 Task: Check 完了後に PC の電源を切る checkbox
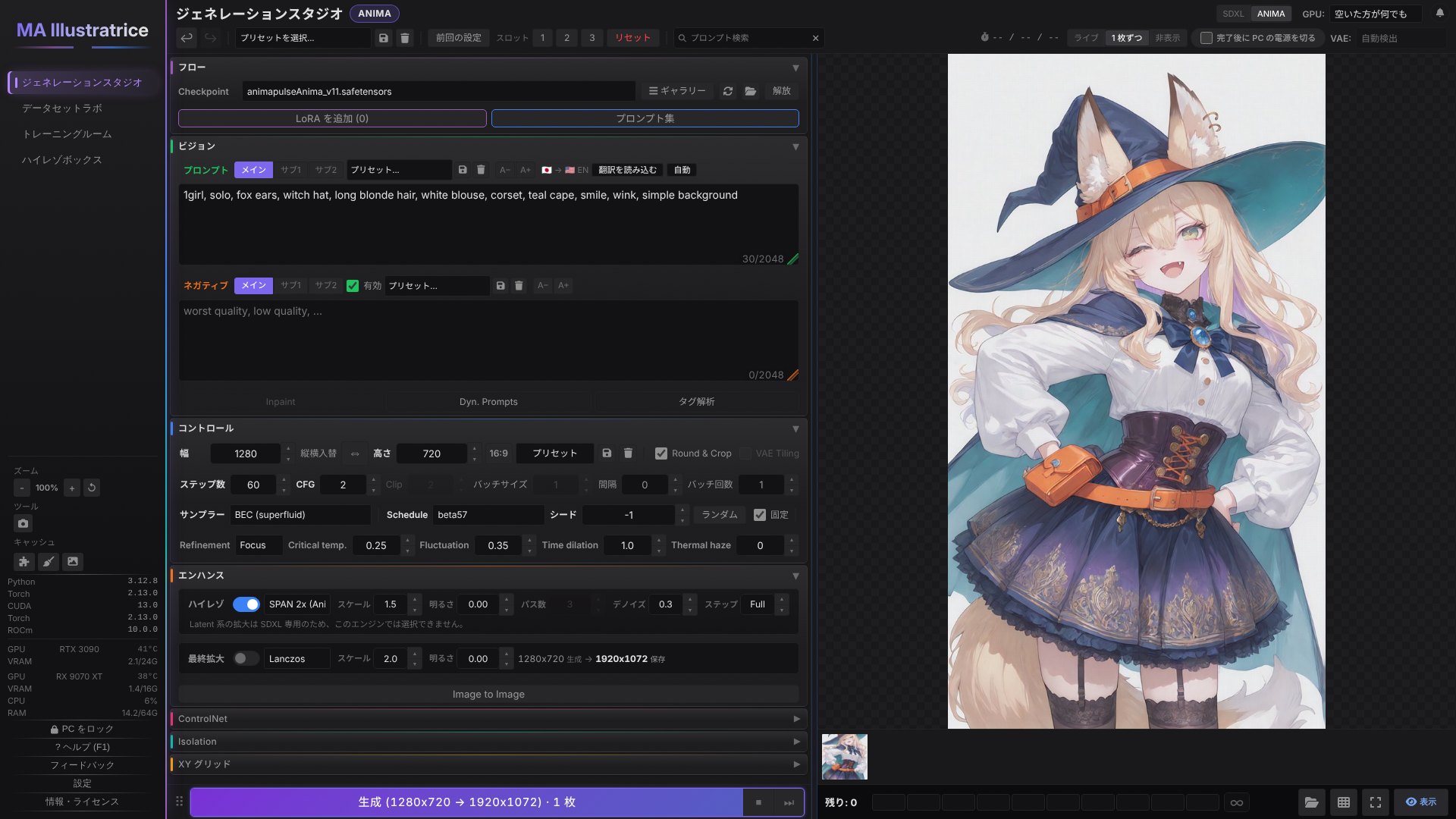(1206, 38)
